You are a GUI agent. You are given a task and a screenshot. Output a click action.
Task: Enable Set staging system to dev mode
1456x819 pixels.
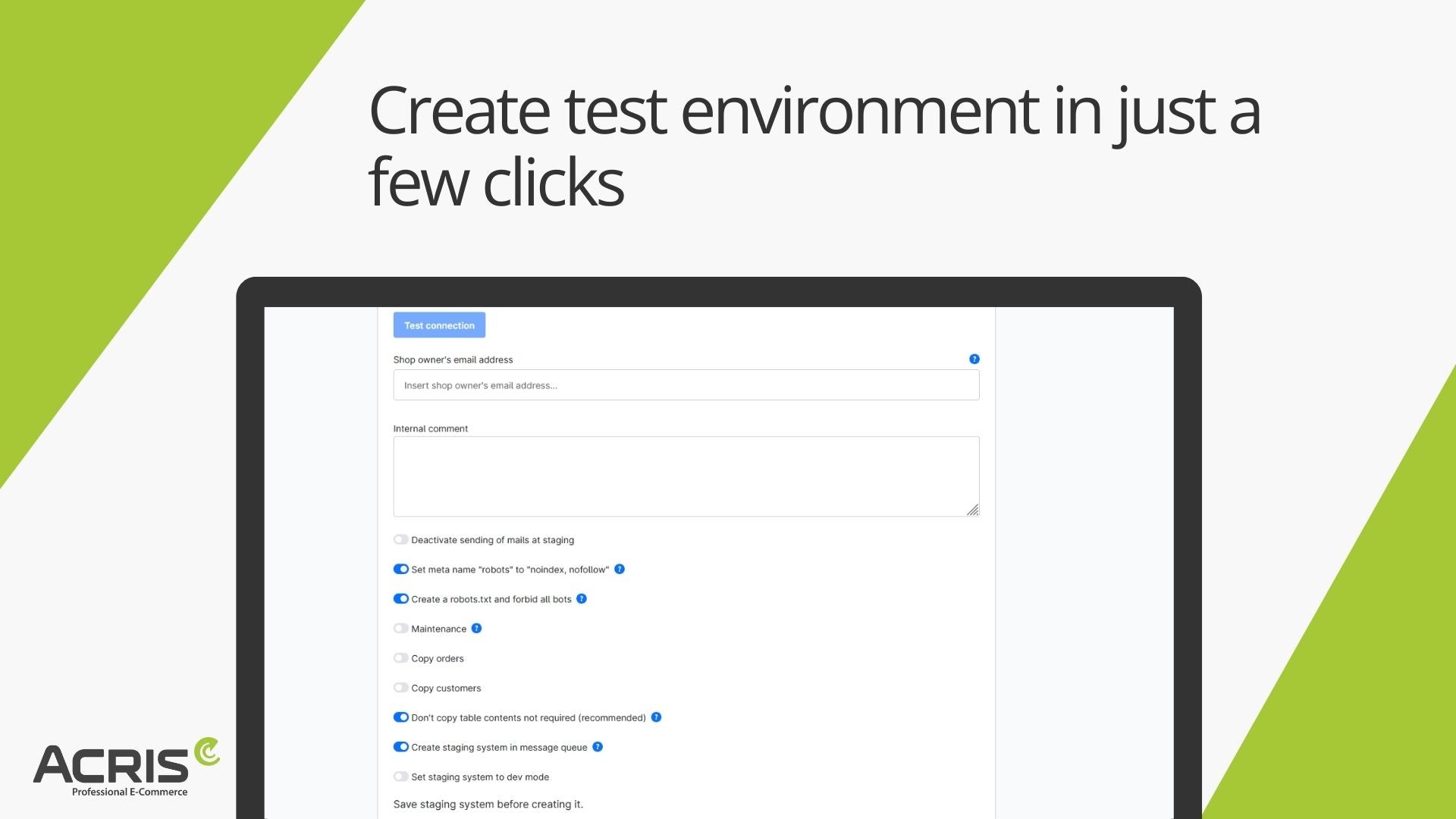400,777
